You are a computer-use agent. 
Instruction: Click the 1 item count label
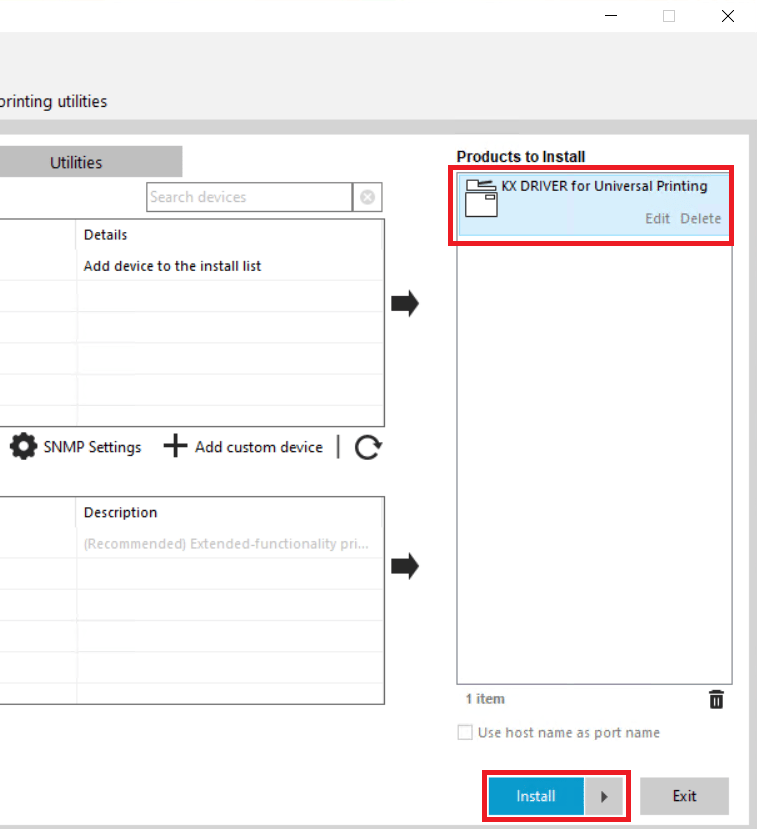click(485, 699)
